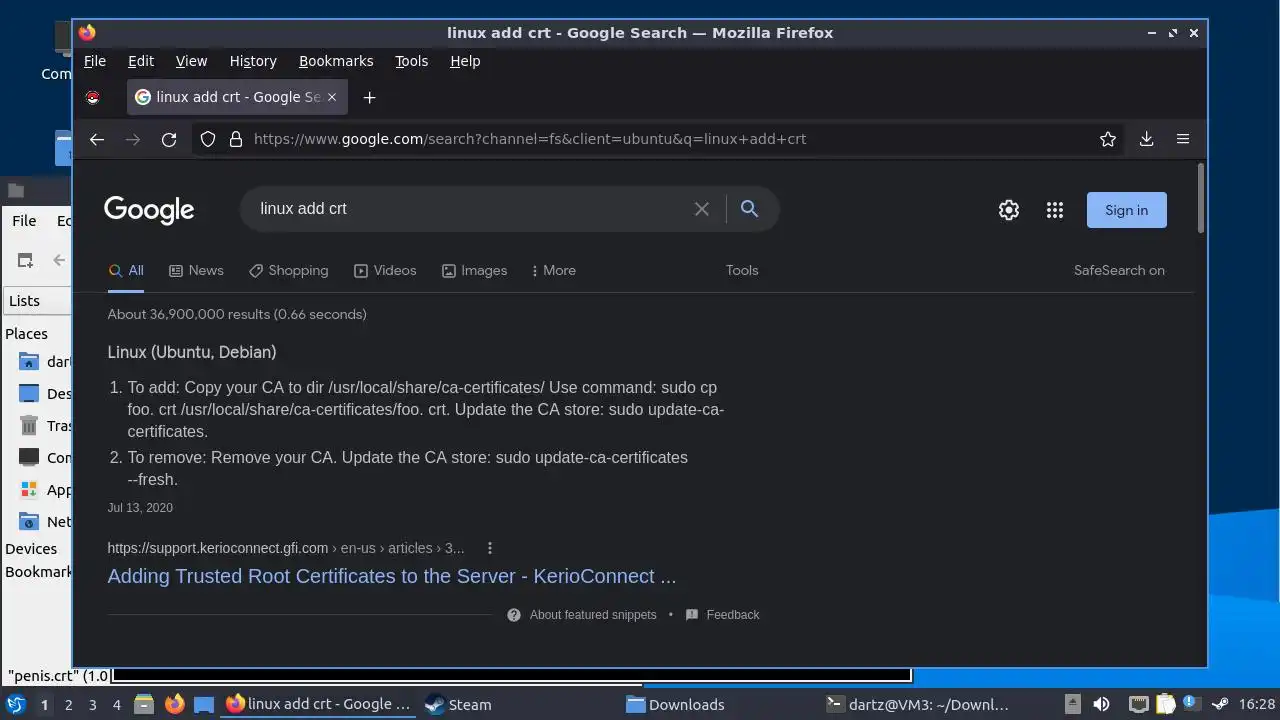Switch to Images results
Image resolution: width=1280 pixels, height=720 pixels.
pos(475,271)
